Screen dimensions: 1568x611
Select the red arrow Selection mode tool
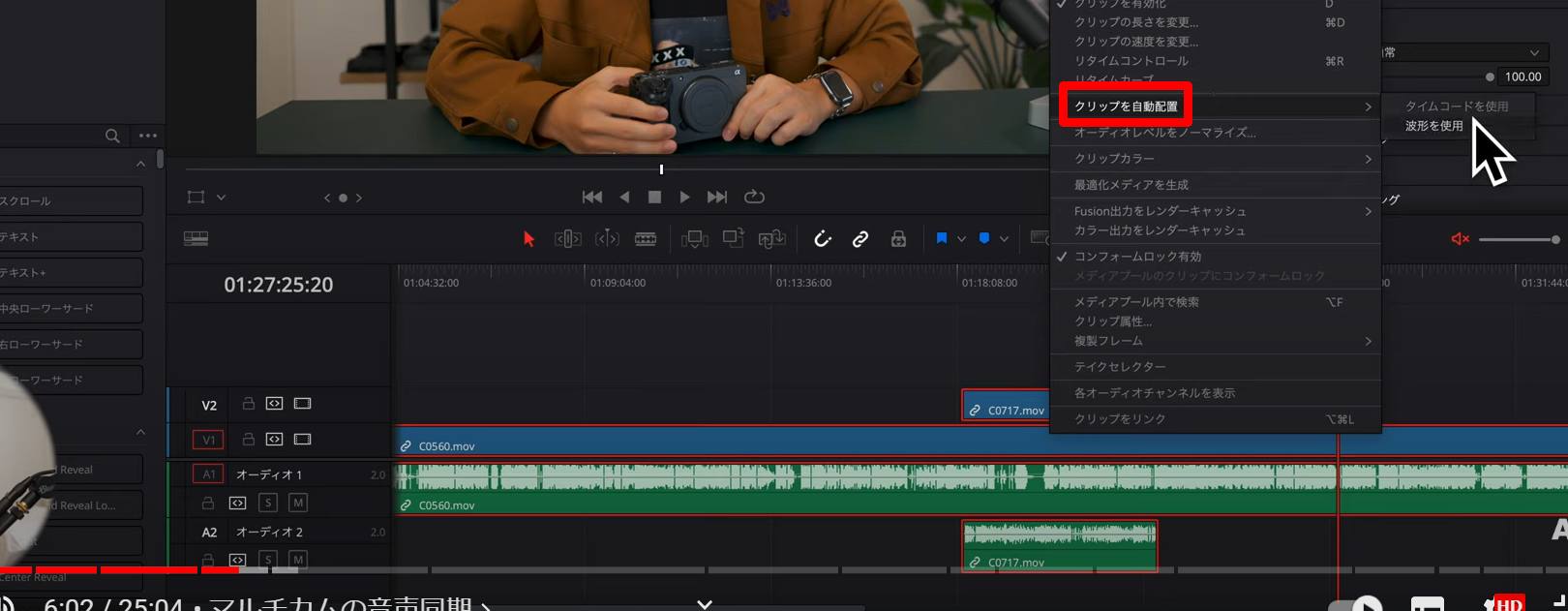tap(528, 239)
